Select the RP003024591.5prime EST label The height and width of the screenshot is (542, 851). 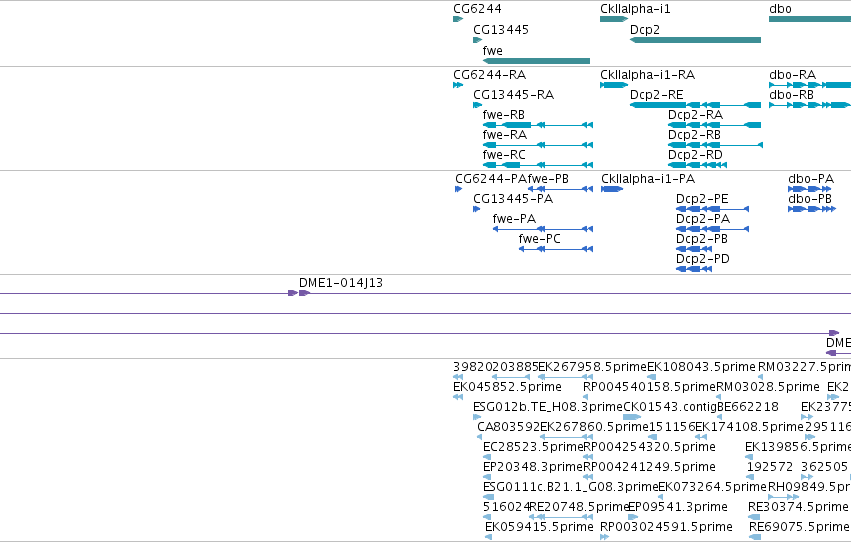pos(666,528)
